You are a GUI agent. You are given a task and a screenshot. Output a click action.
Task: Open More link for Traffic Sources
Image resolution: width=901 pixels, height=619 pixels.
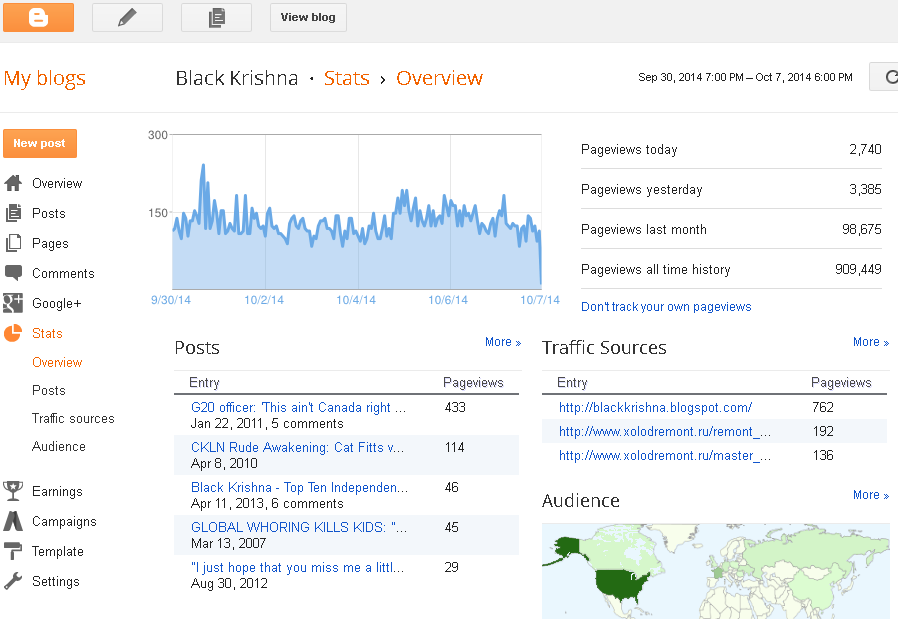871,342
